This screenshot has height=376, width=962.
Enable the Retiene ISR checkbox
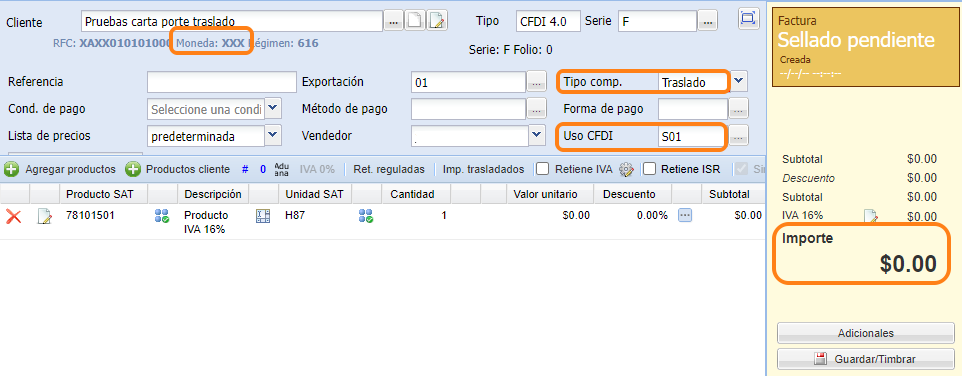(x=650, y=169)
